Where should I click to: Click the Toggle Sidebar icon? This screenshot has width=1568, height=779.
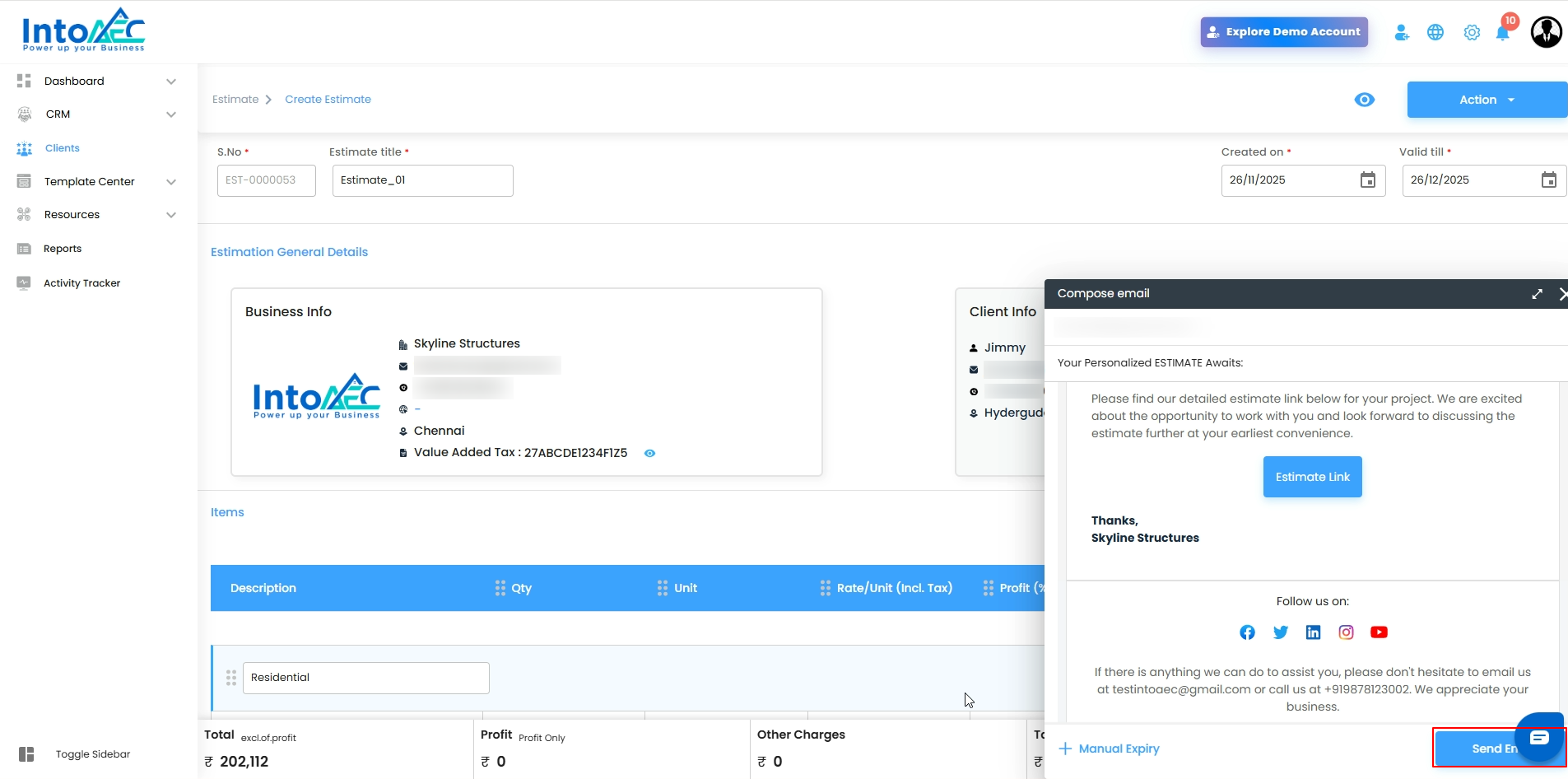coord(26,754)
